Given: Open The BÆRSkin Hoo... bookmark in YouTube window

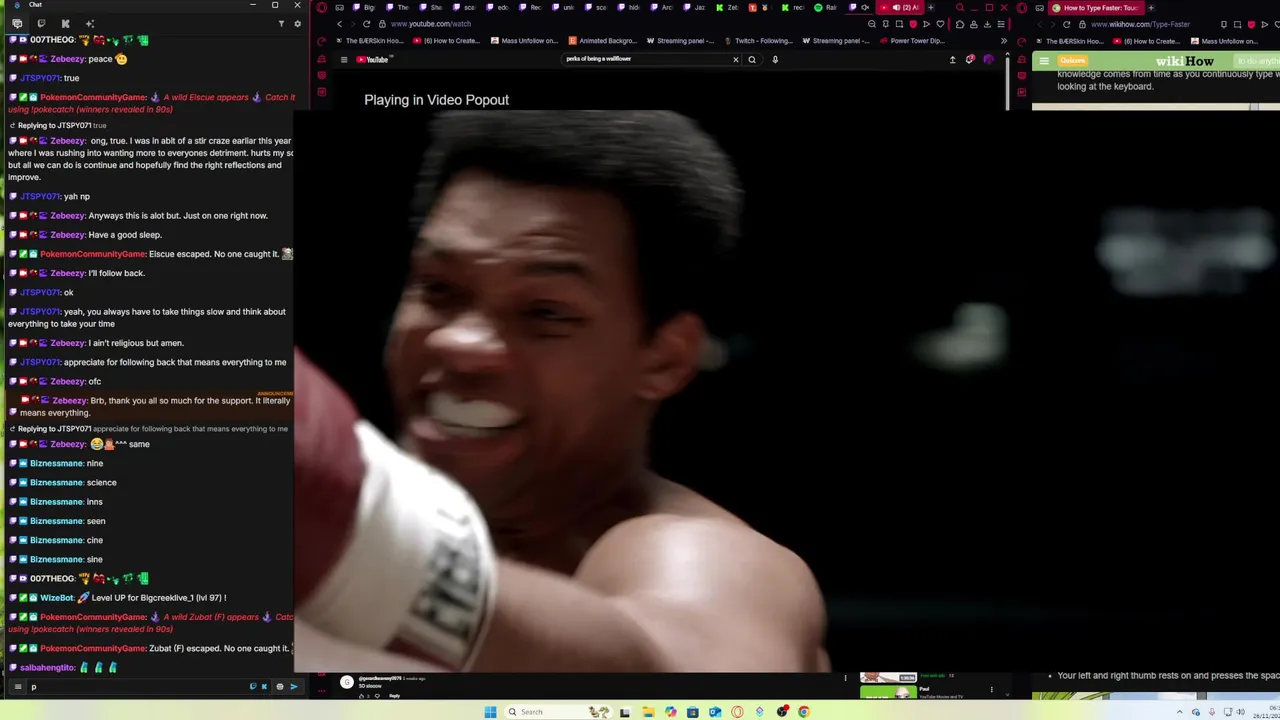Looking at the screenshot, I should click(369, 41).
